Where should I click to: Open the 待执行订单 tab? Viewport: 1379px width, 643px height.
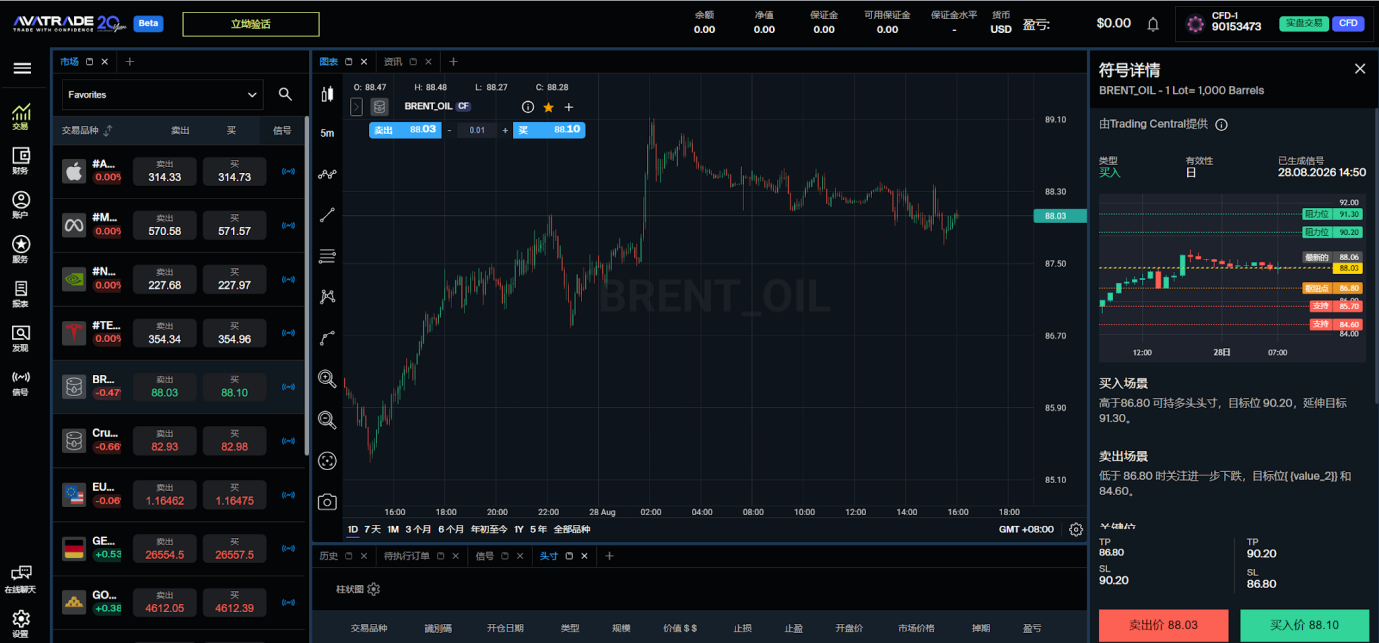coord(407,556)
